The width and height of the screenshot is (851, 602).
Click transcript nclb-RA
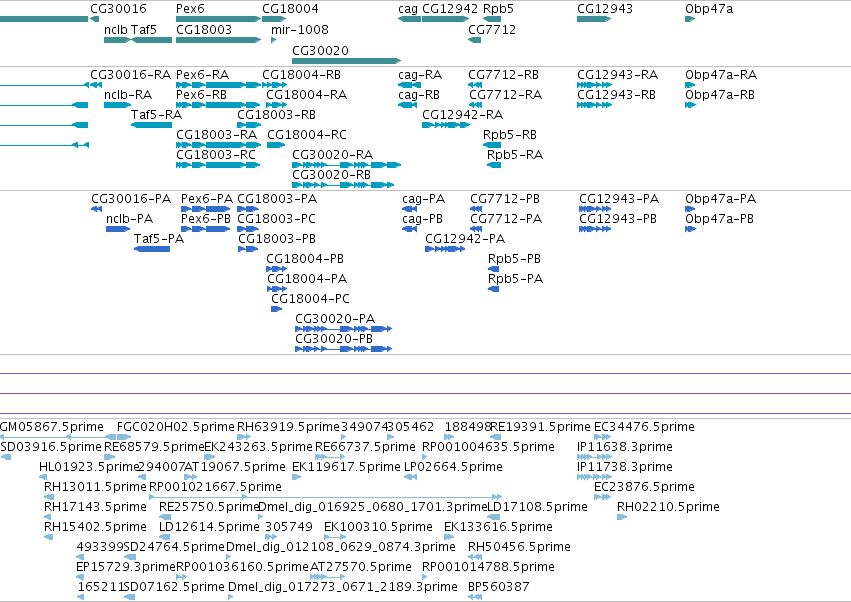point(128,94)
